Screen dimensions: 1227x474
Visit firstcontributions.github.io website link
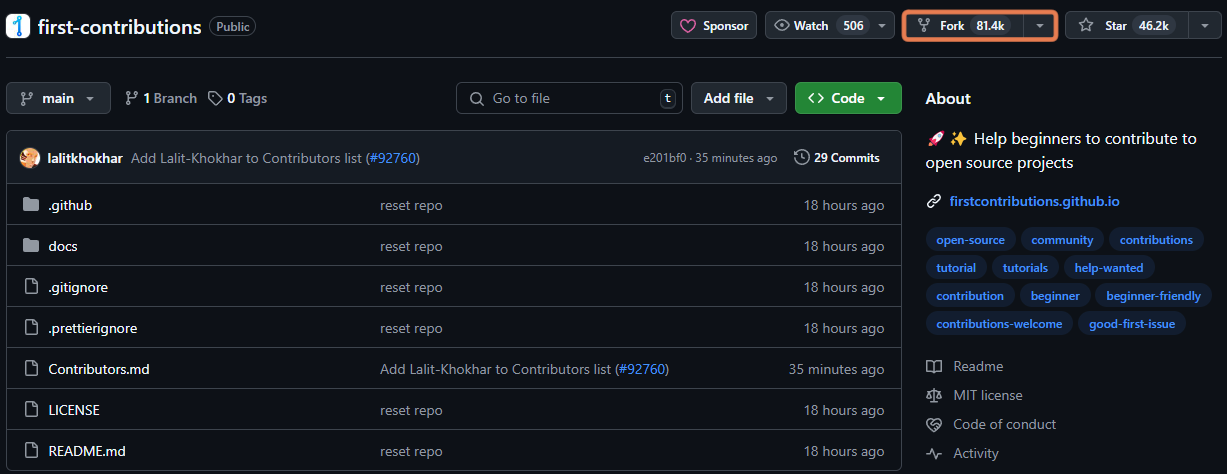click(x=1034, y=201)
